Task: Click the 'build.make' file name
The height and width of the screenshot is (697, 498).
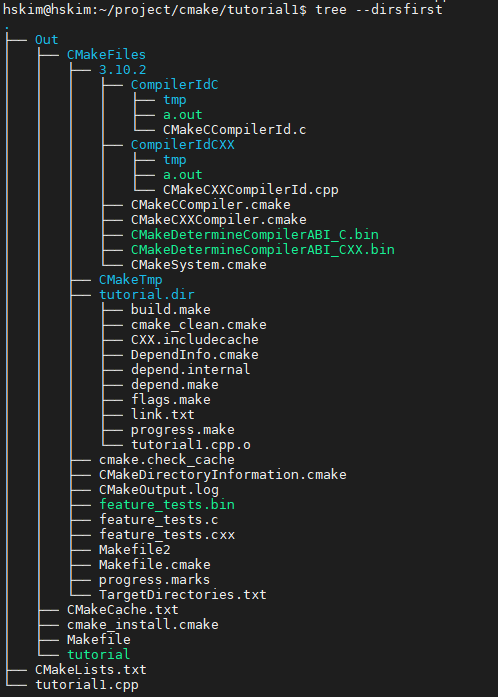Action: pyautogui.click(x=171, y=309)
